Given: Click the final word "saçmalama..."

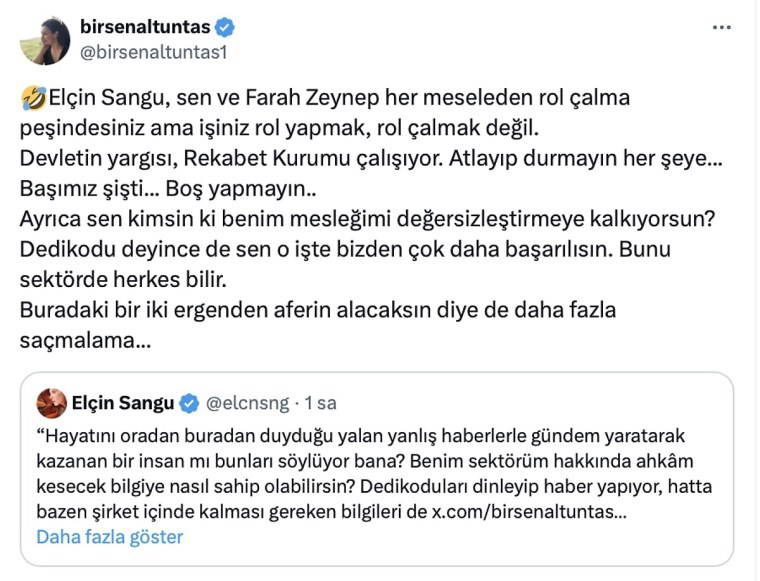Looking at the screenshot, I should [85, 339].
